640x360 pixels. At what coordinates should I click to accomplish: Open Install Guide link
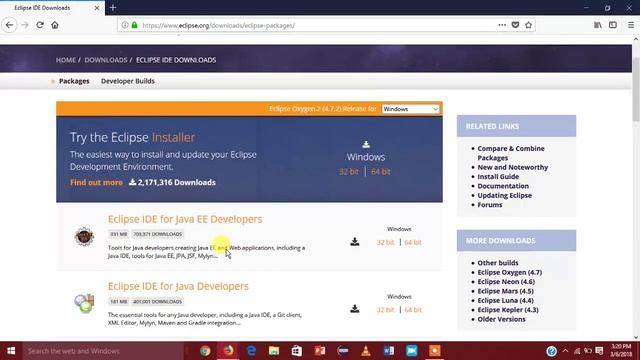(x=498, y=177)
